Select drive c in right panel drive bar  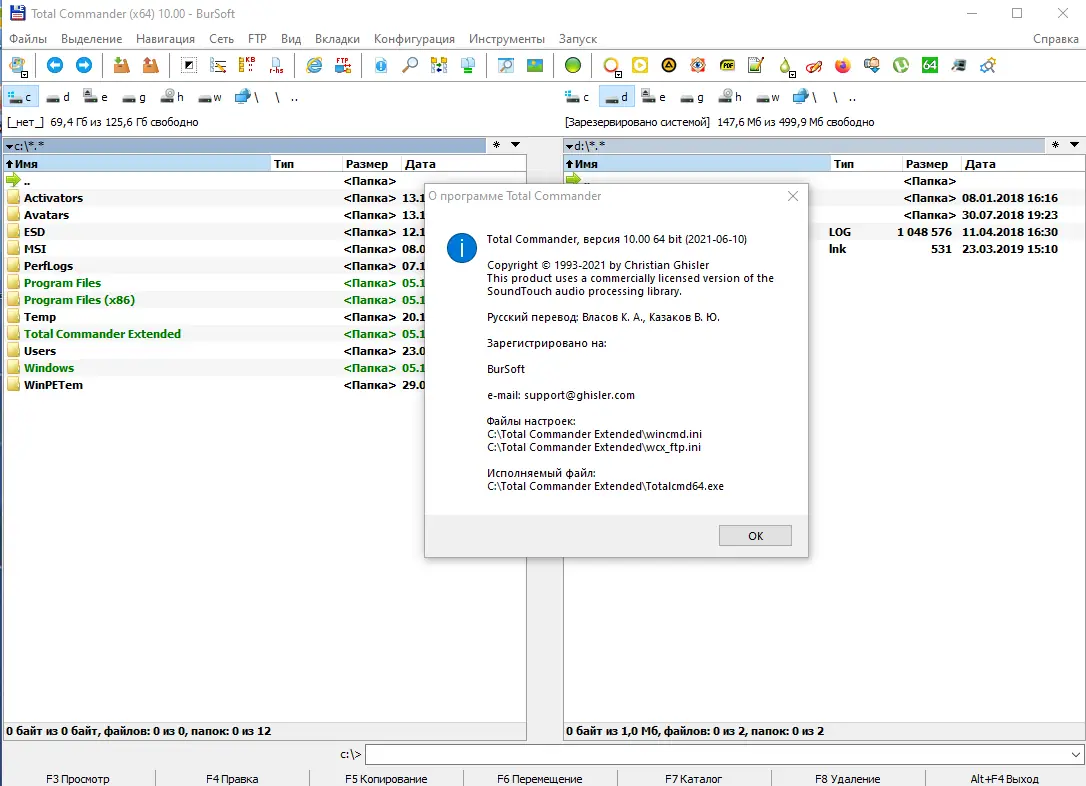point(577,97)
